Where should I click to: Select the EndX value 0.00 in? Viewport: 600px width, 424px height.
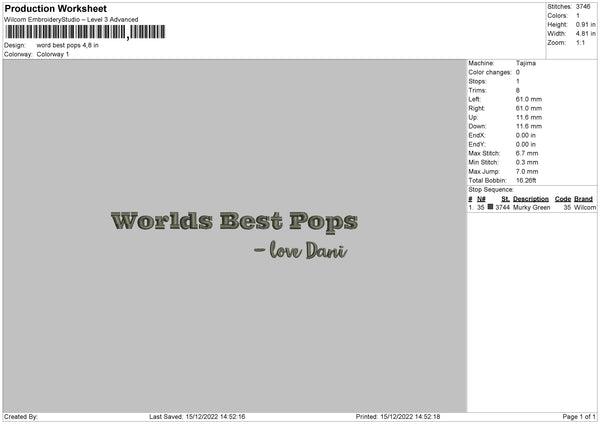pyautogui.click(x=526, y=135)
